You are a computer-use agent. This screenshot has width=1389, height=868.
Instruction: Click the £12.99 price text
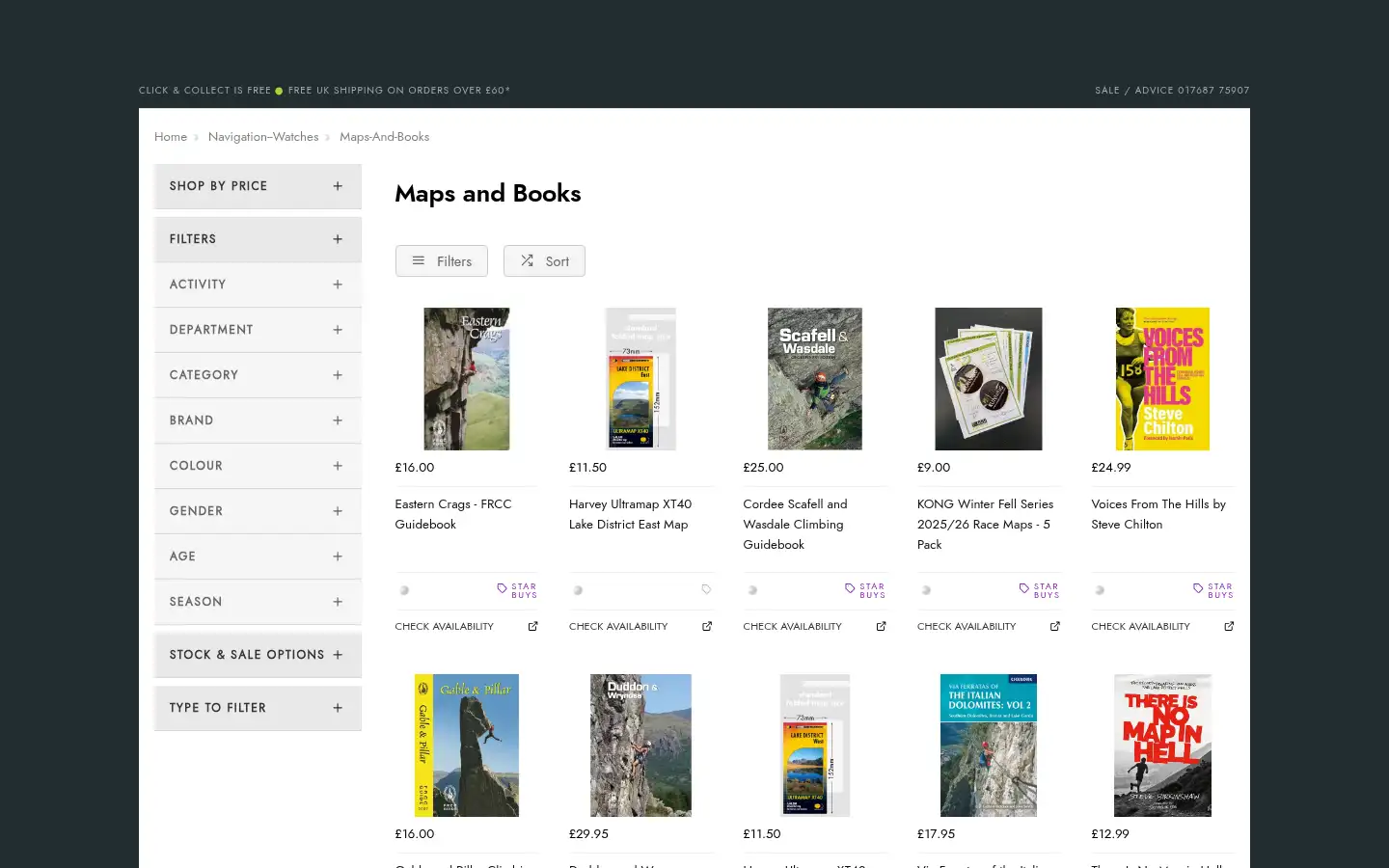coord(1110,834)
